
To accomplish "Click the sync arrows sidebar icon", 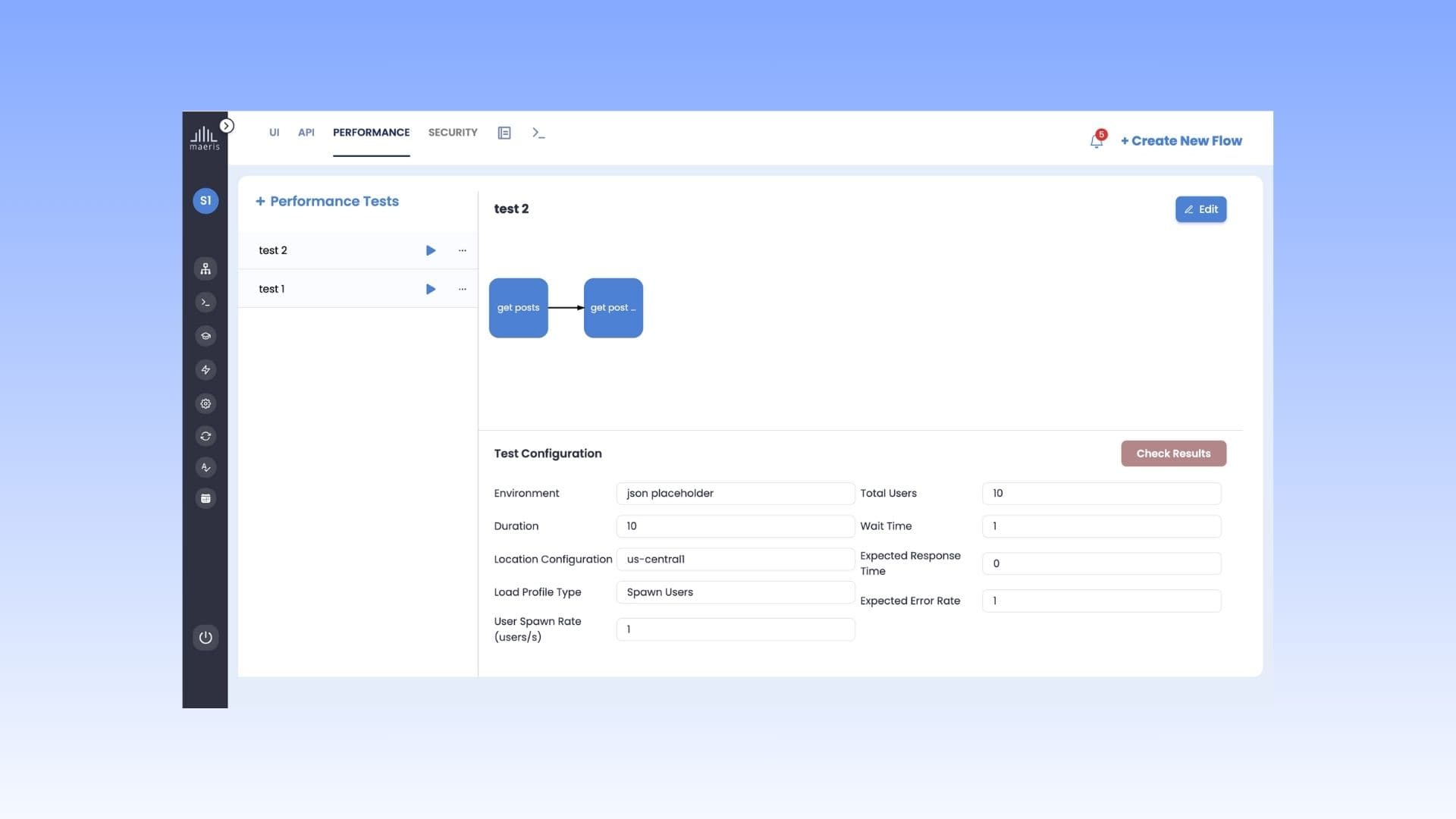I will pyautogui.click(x=206, y=436).
